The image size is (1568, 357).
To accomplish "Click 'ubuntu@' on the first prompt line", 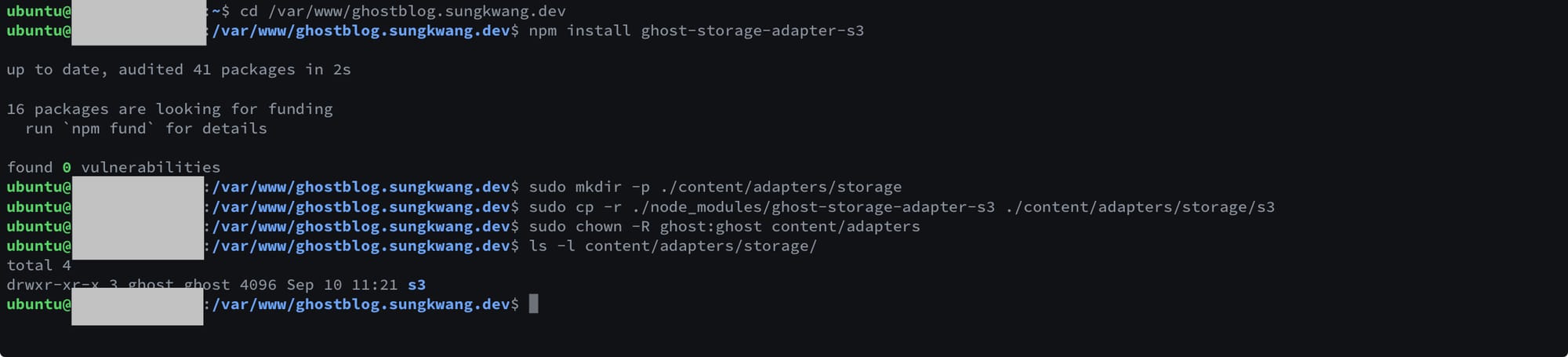I will click(x=38, y=11).
